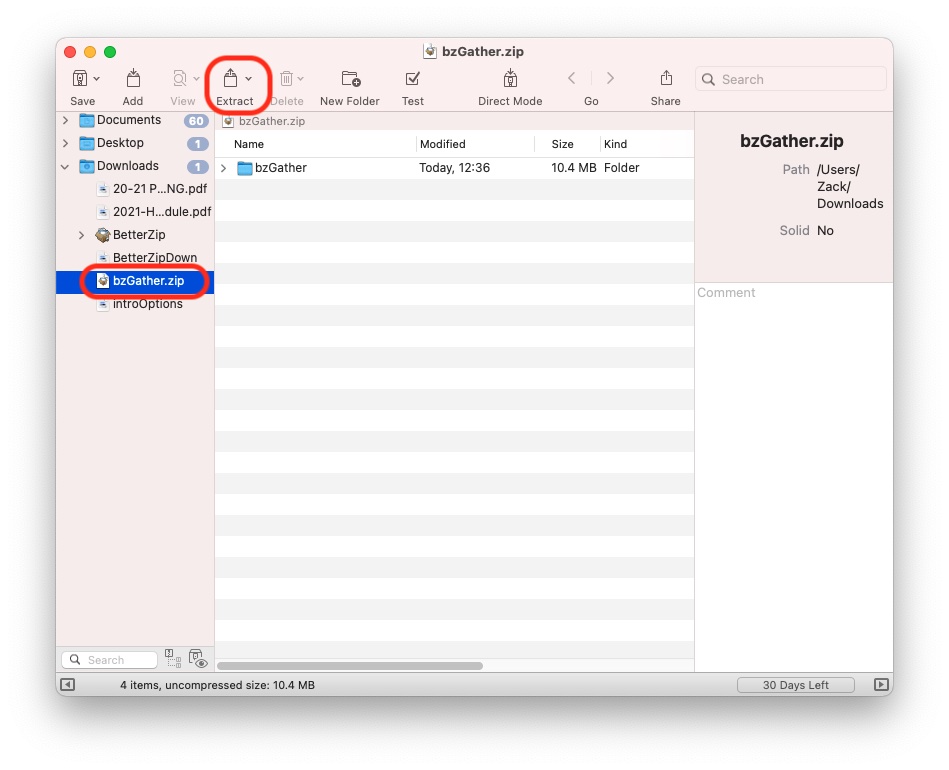The width and height of the screenshot is (949, 770).
Task: Open the Delete dropdown arrow
Action: click(x=301, y=79)
